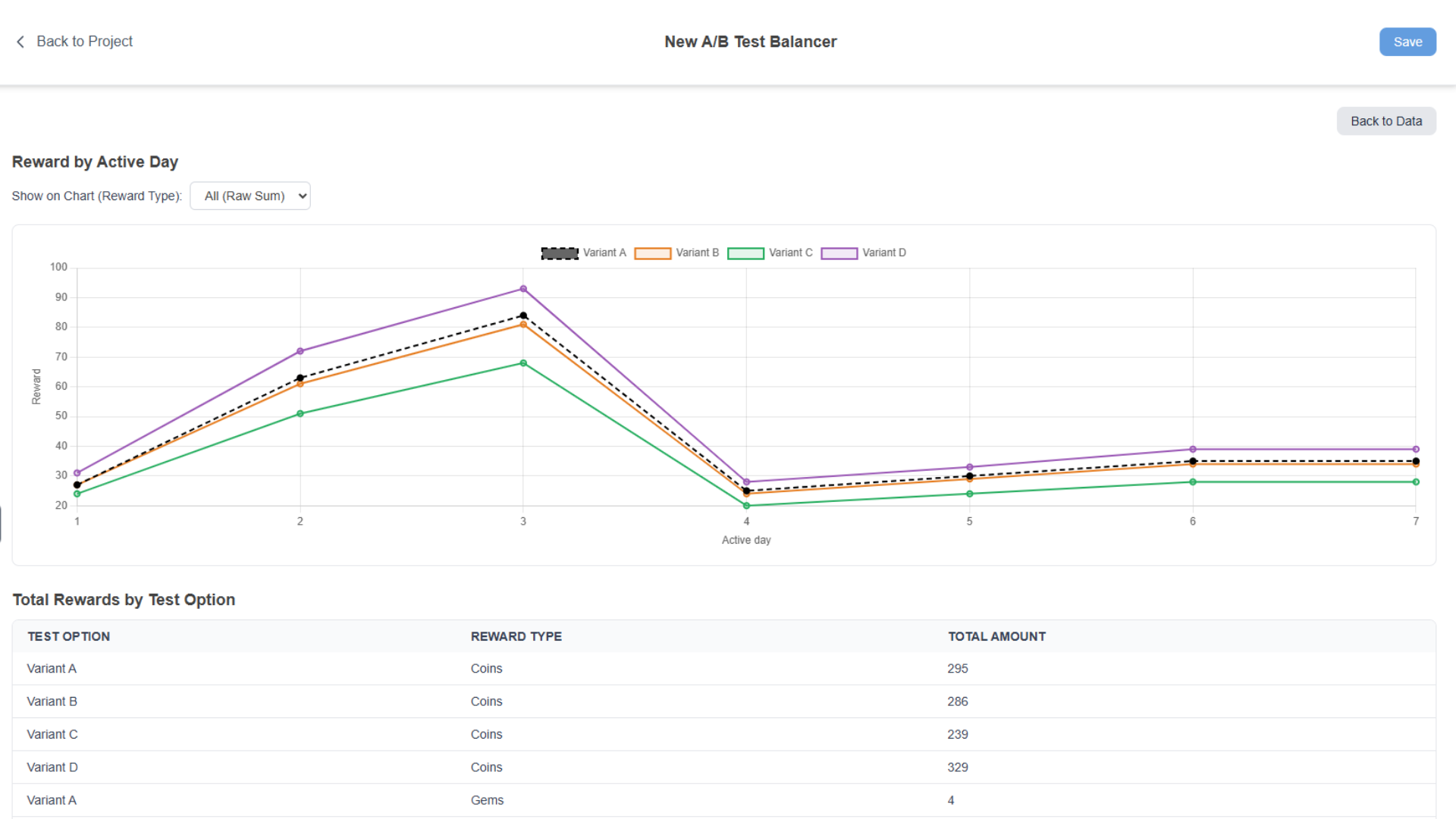Click Variant C data point at day 2
1456x819 pixels.
(300, 413)
